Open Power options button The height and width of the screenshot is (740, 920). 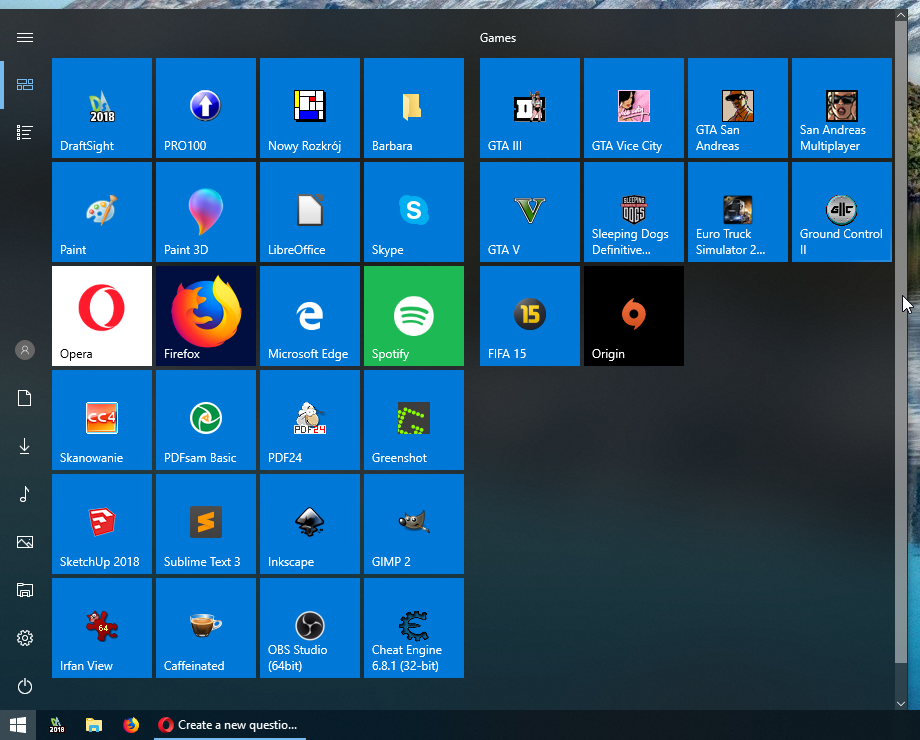pyautogui.click(x=25, y=686)
